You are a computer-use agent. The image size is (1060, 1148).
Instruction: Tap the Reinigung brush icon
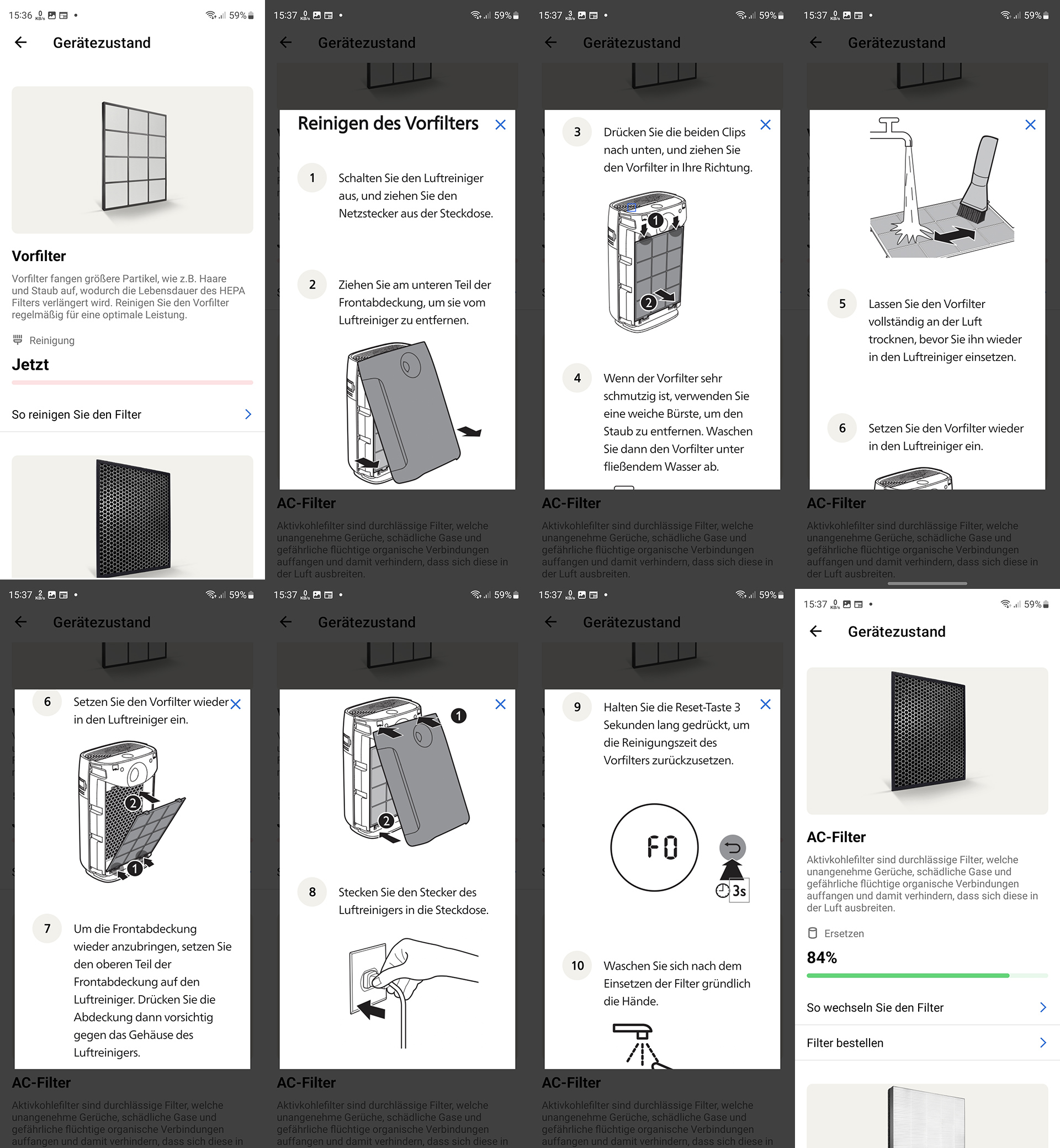click(x=18, y=340)
